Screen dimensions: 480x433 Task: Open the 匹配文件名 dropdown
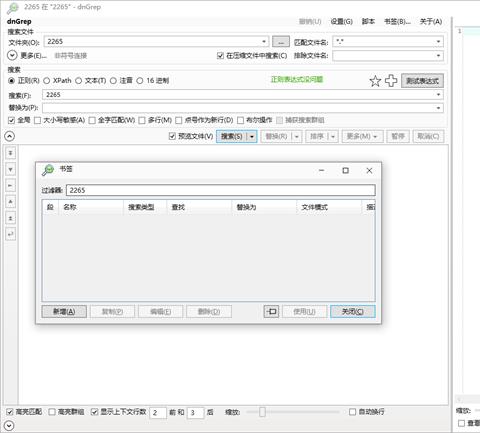438,42
